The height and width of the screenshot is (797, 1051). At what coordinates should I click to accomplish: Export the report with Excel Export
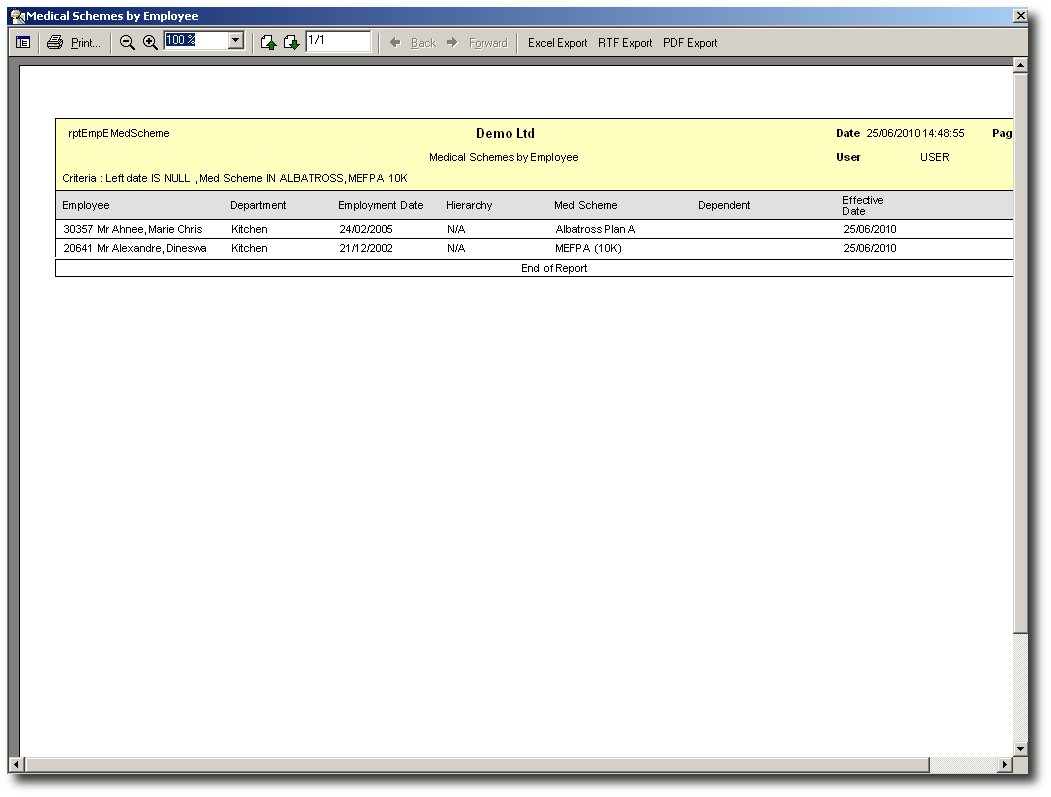click(x=557, y=43)
